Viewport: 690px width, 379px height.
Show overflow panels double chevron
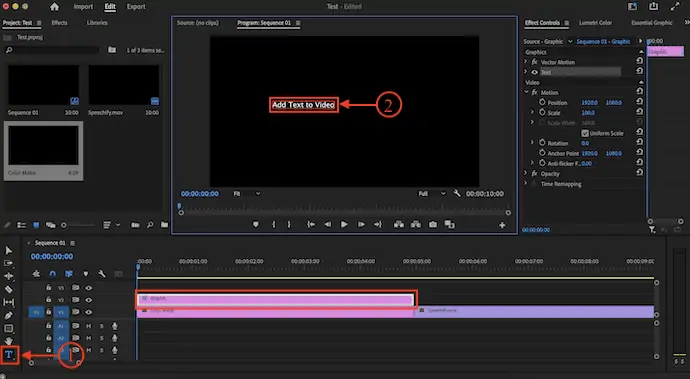(686, 22)
